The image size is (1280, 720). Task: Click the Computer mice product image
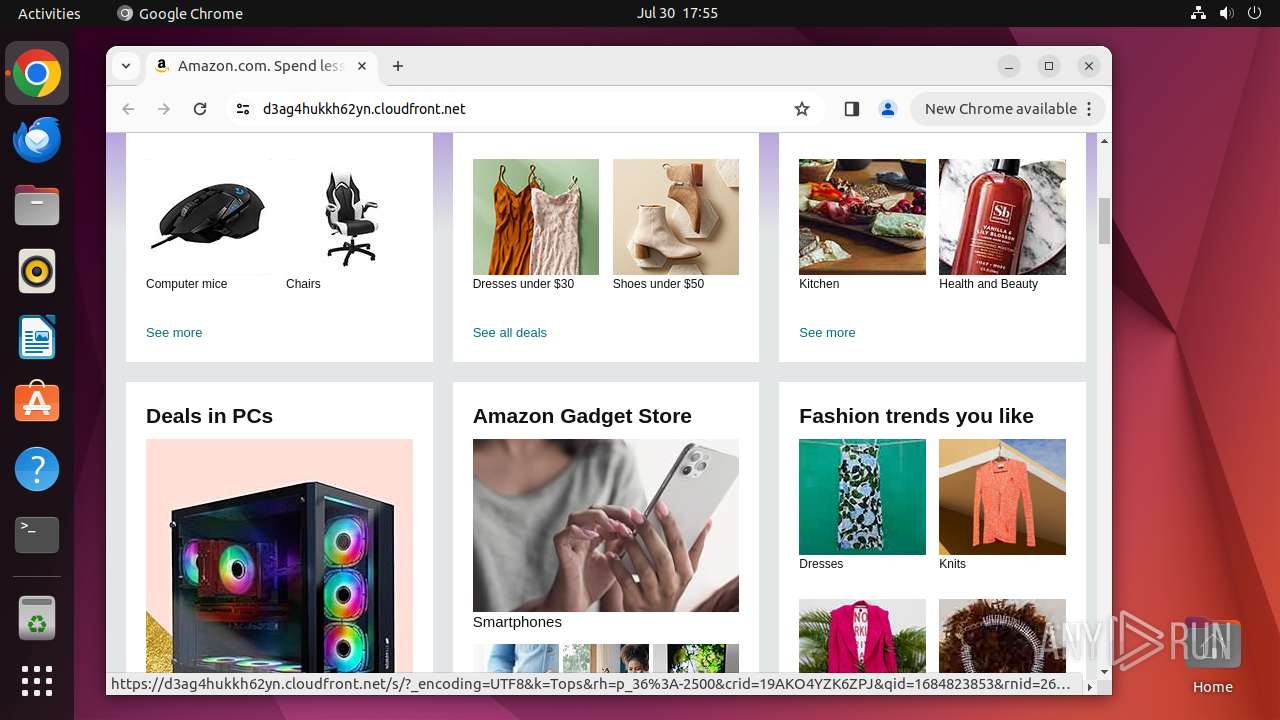(x=208, y=217)
